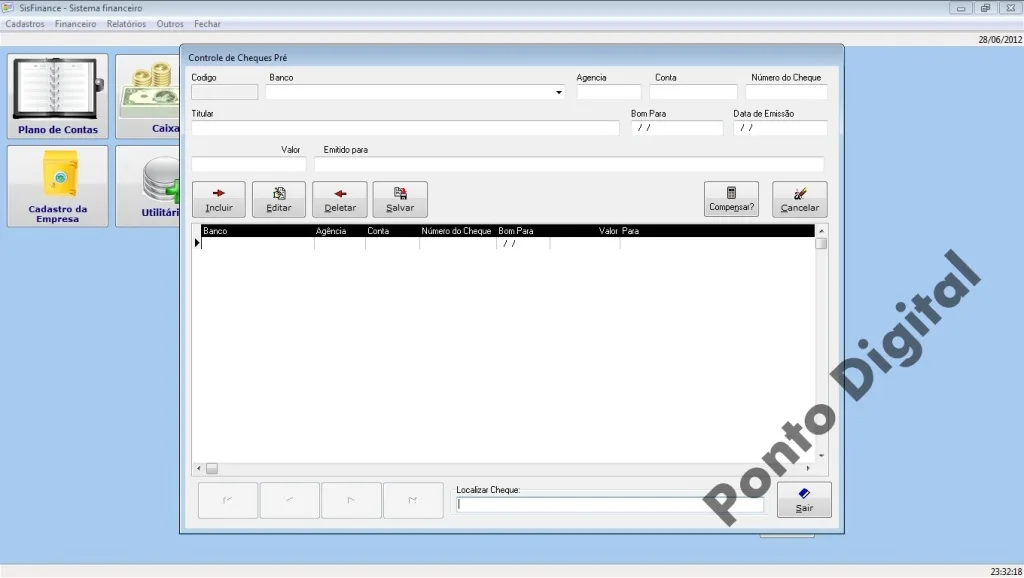Click the Salvar disk icon button
Viewport: 1024px width, 578px height.
[400, 199]
